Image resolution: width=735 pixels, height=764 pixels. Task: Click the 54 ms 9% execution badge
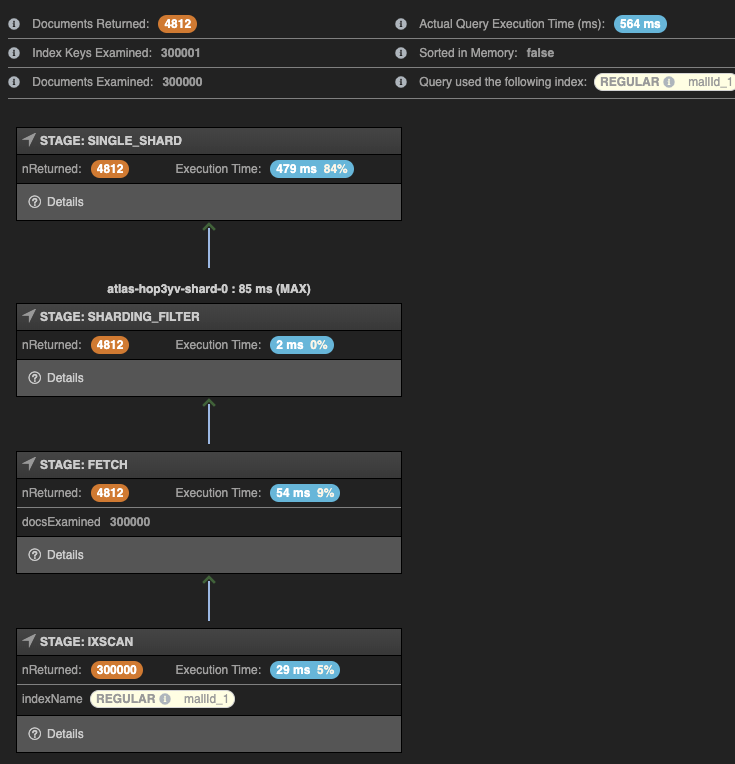click(x=305, y=493)
